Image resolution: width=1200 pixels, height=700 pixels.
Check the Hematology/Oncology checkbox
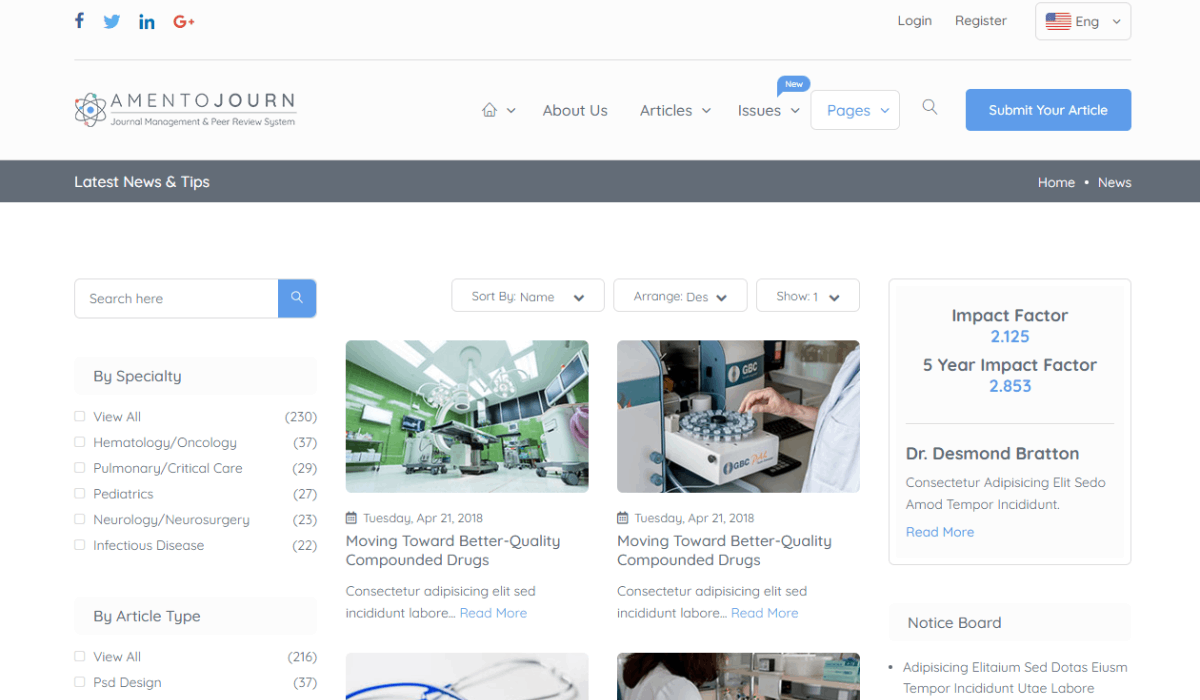click(x=79, y=442)
